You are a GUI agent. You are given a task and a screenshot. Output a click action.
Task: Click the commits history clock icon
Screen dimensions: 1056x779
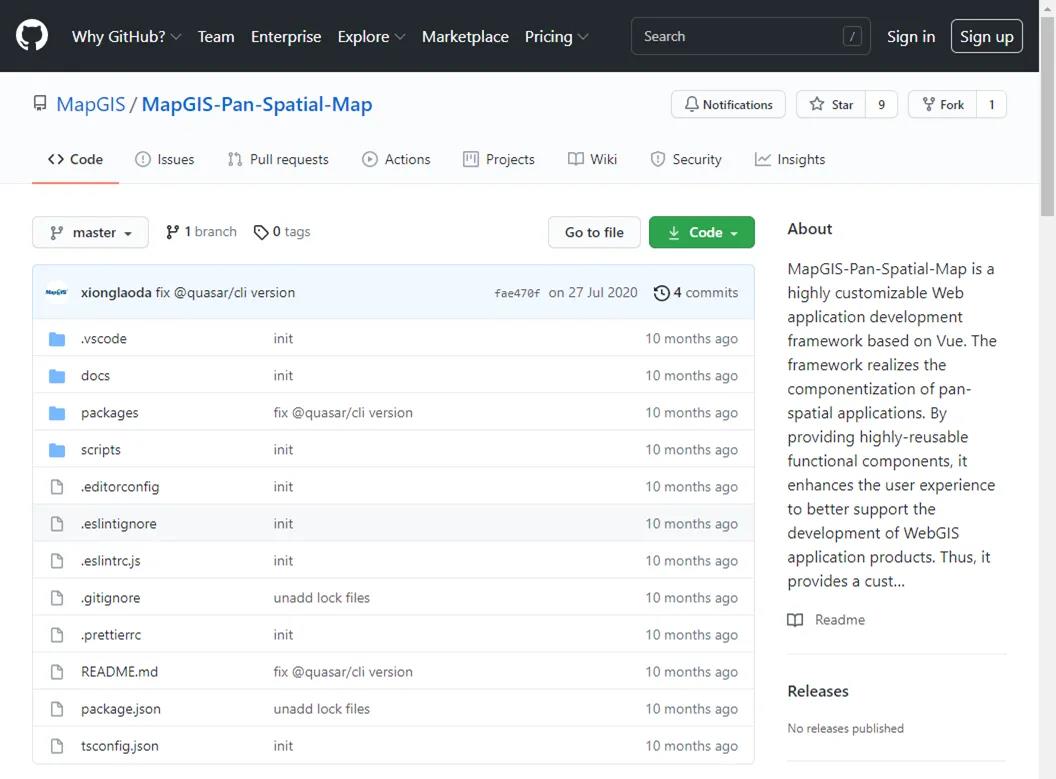coord(661,293)
